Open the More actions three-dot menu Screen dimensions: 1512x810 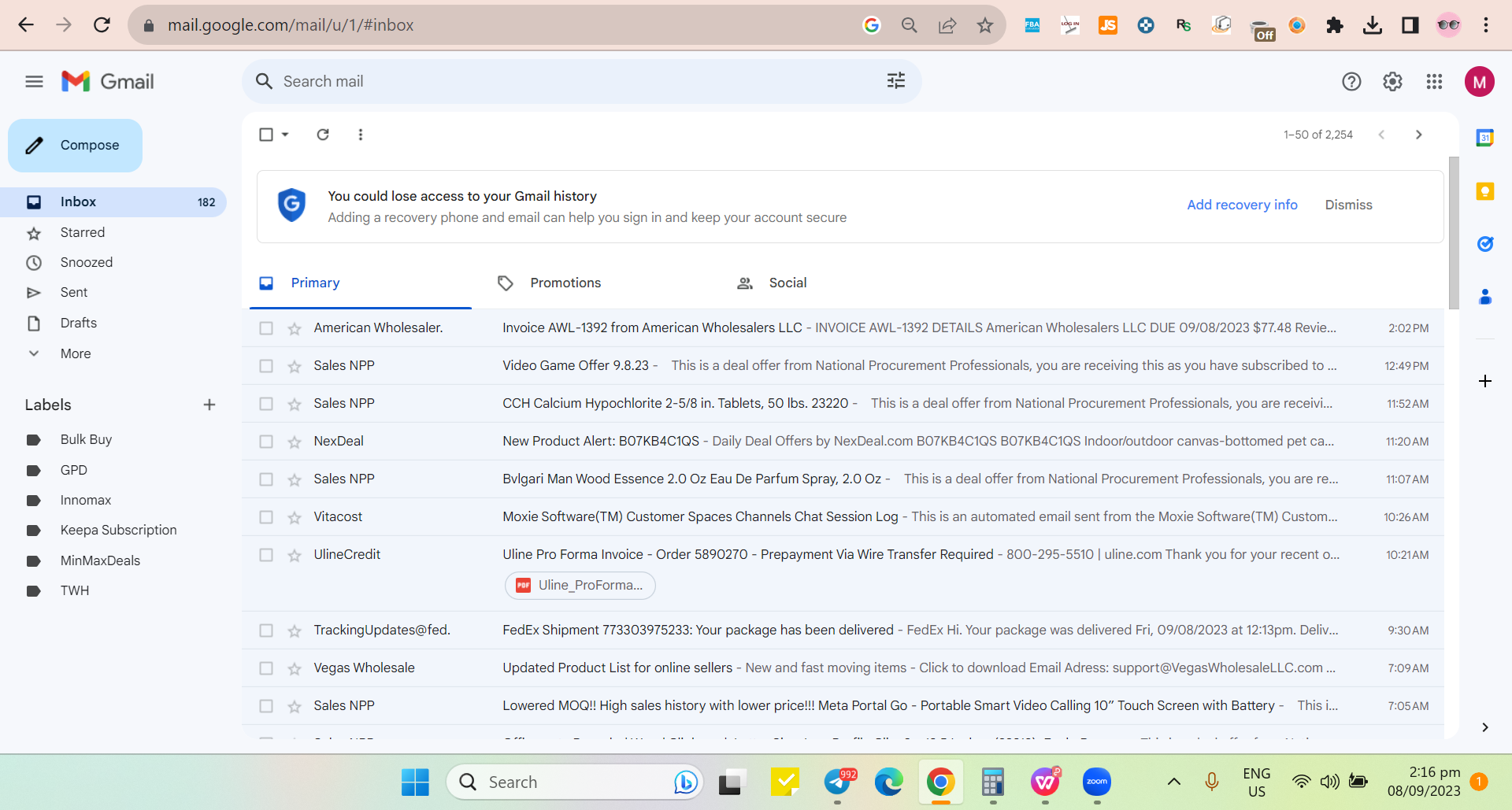pos(361,135)
